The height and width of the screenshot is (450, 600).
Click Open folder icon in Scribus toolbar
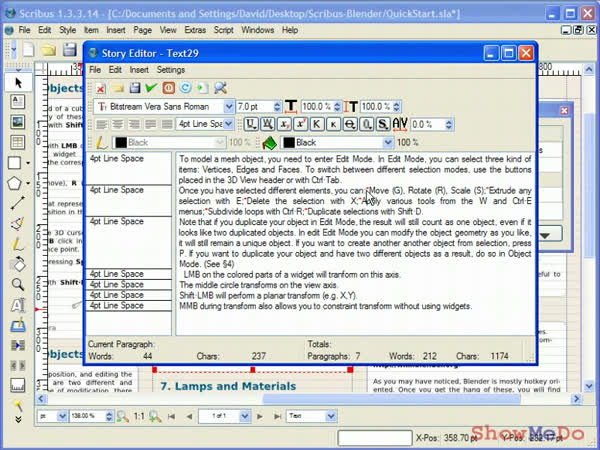(49, 50)
